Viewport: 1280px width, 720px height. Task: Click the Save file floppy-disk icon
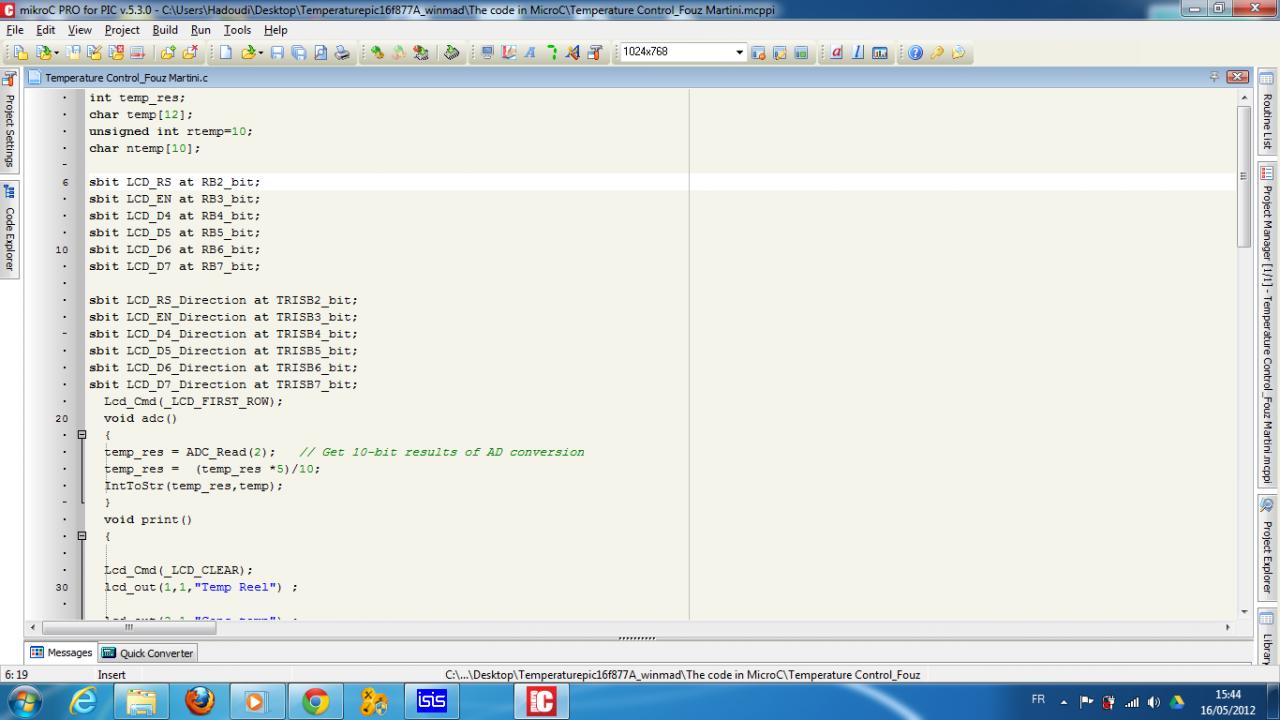click(277, 52)
